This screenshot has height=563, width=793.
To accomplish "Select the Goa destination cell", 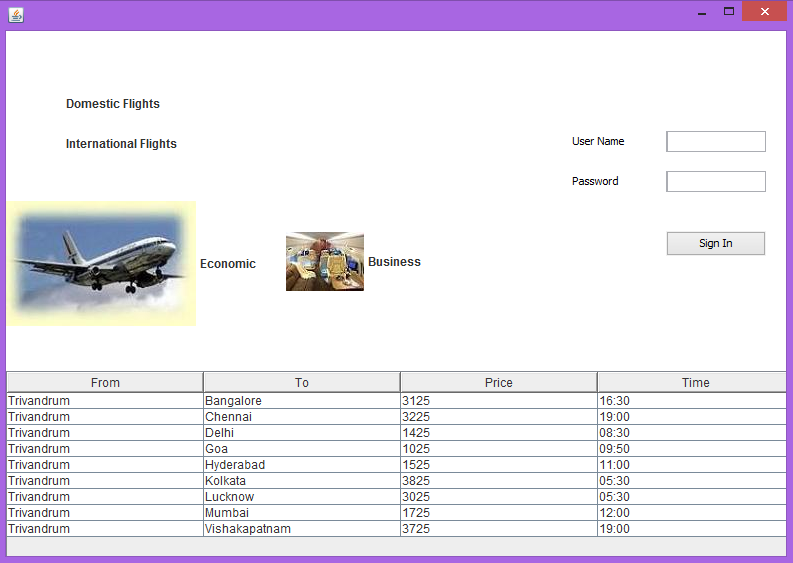I will (x=302, y=449).
